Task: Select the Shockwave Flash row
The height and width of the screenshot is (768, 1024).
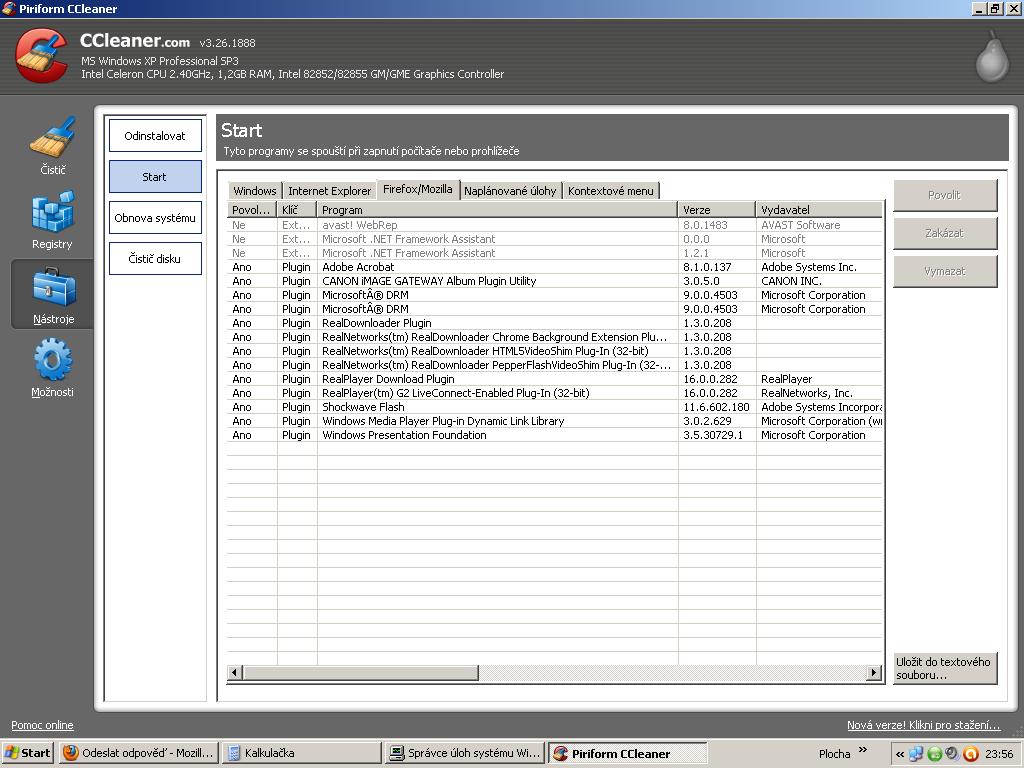Action: click(554, 407)
